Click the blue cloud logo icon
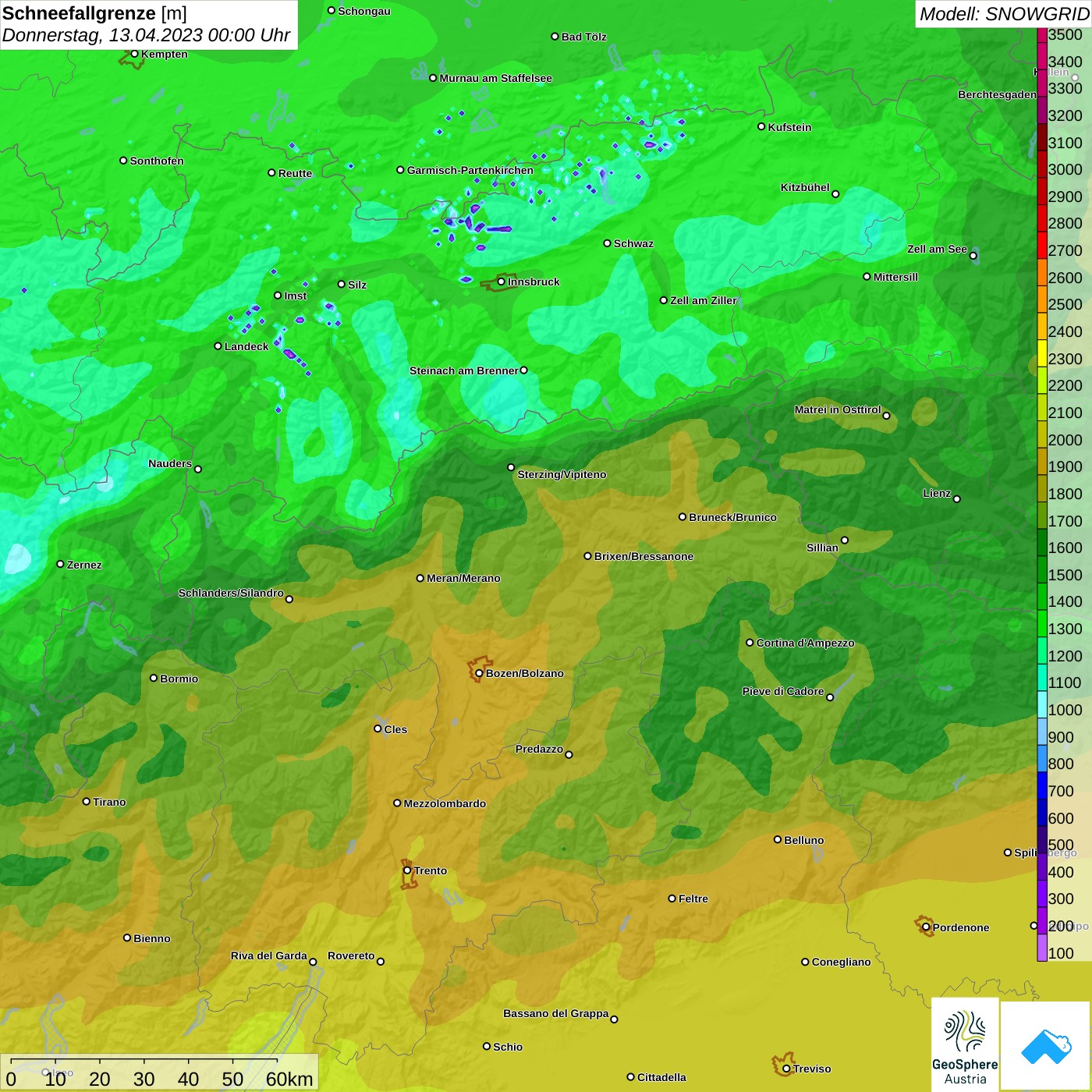 pyautogui.click(x=1046, y=1047)
